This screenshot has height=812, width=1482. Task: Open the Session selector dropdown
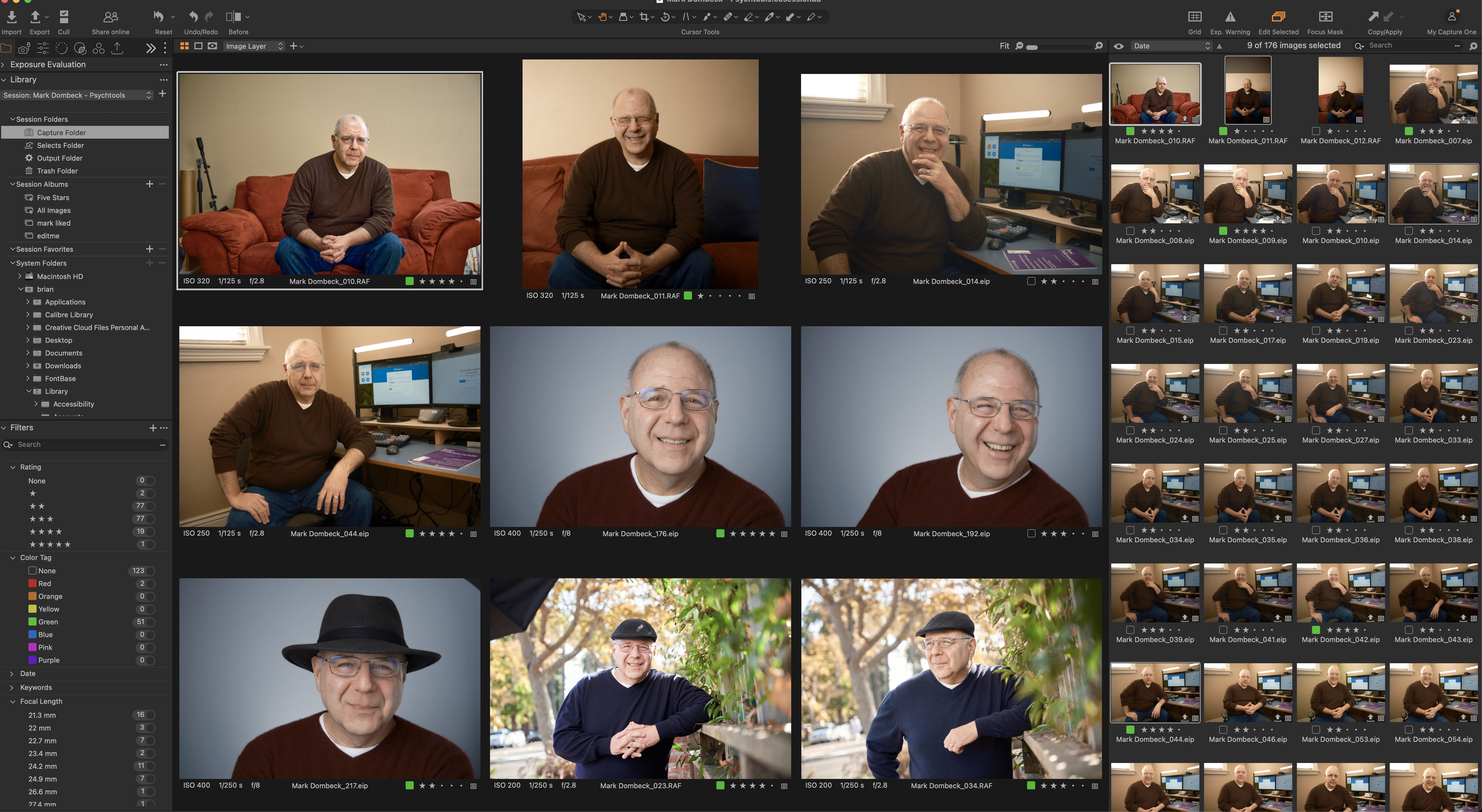[77, 95]
